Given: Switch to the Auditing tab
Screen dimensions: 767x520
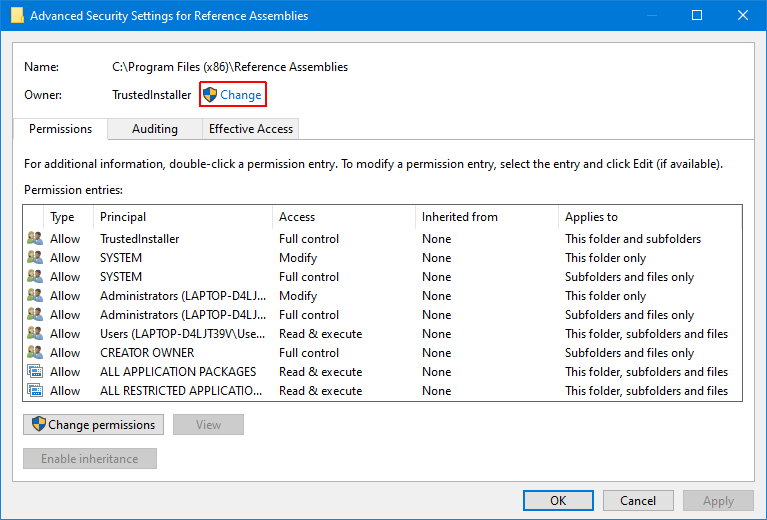Looking at the screenshot, I should click(155, 129).
